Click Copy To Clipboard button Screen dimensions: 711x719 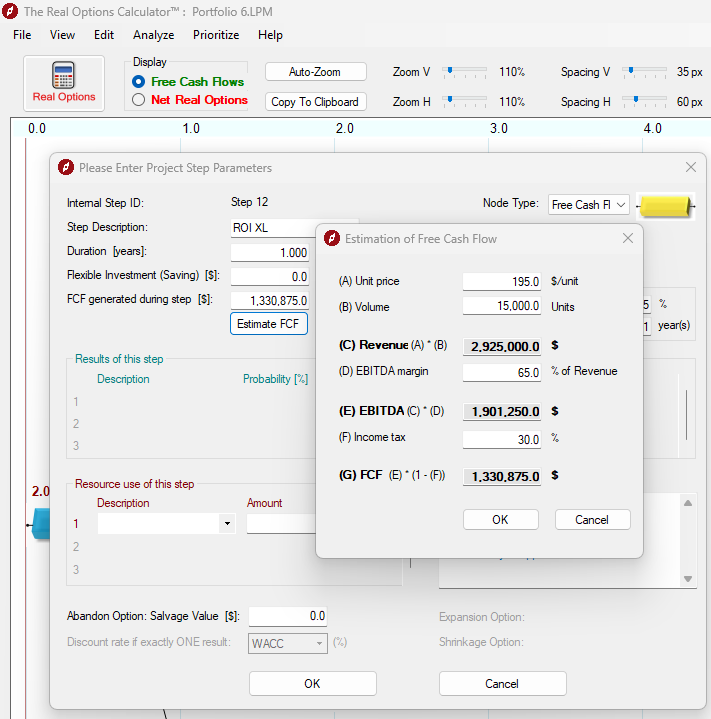pos(315,102)
